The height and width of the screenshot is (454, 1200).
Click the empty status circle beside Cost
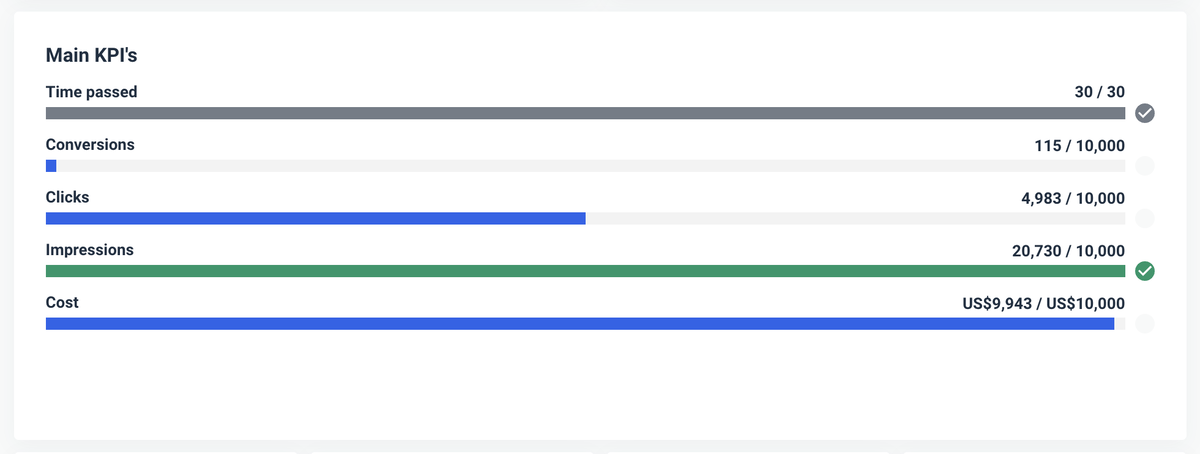[x=1145, y=323]
